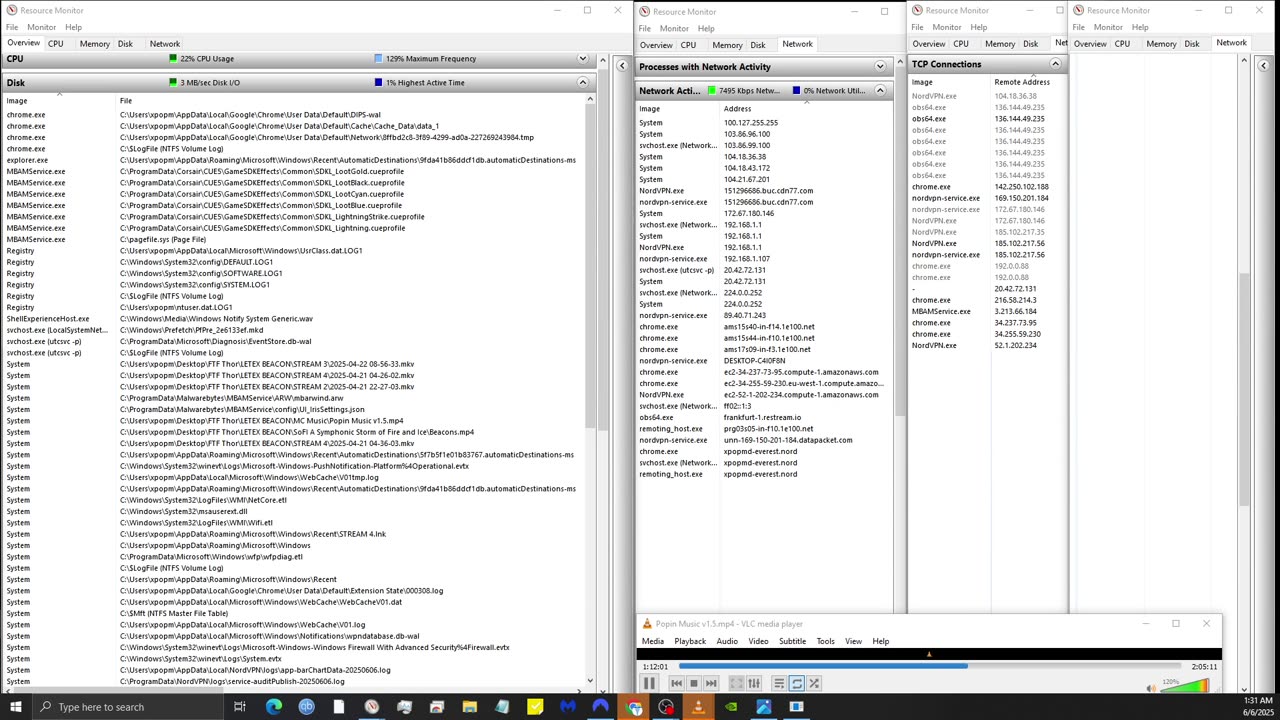1280x720 pixels.
Task: Open Disk tab in Network Activity window
Action: click(758, 45)
